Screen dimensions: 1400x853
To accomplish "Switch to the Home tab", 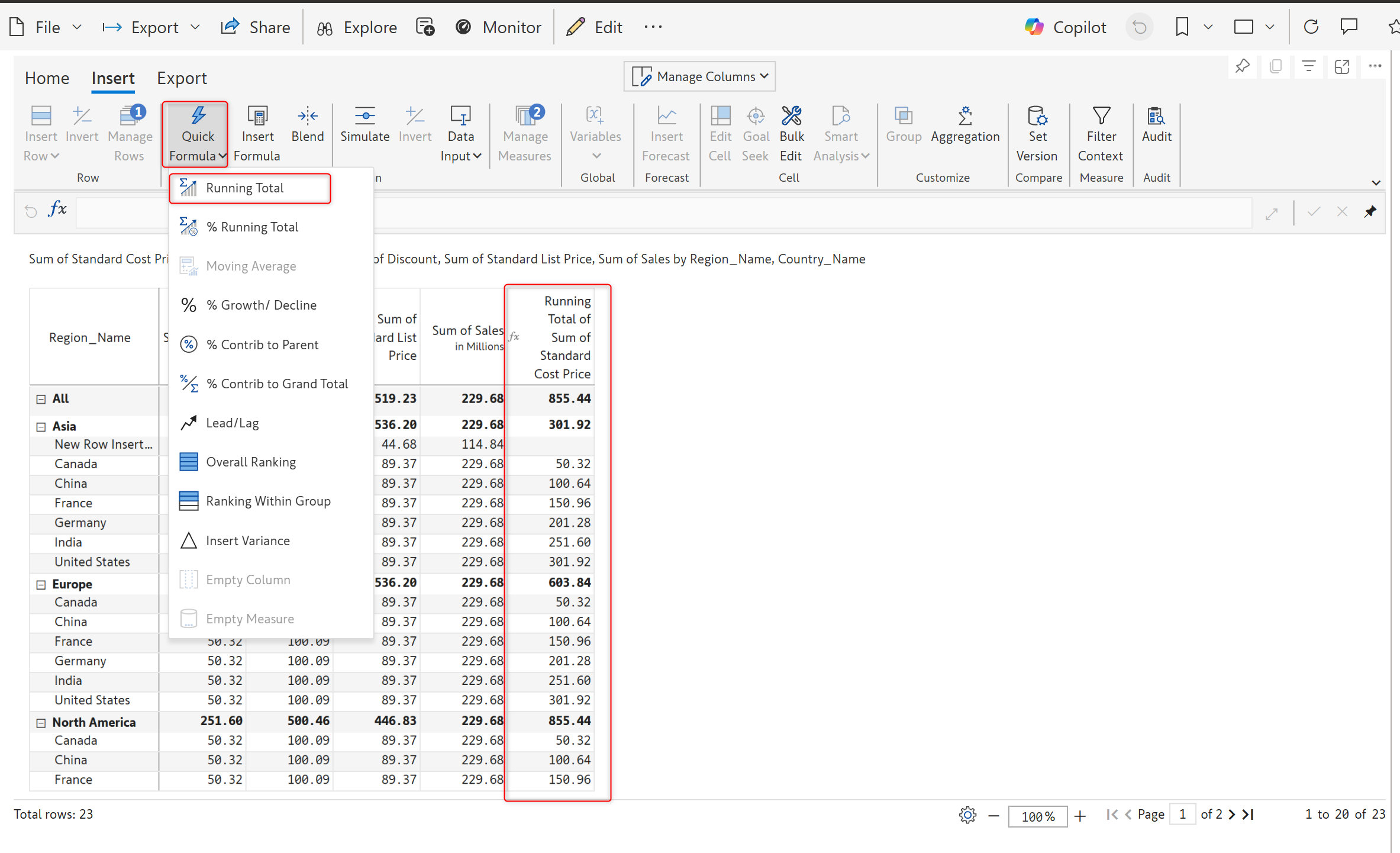I will [x=47, y=78].
